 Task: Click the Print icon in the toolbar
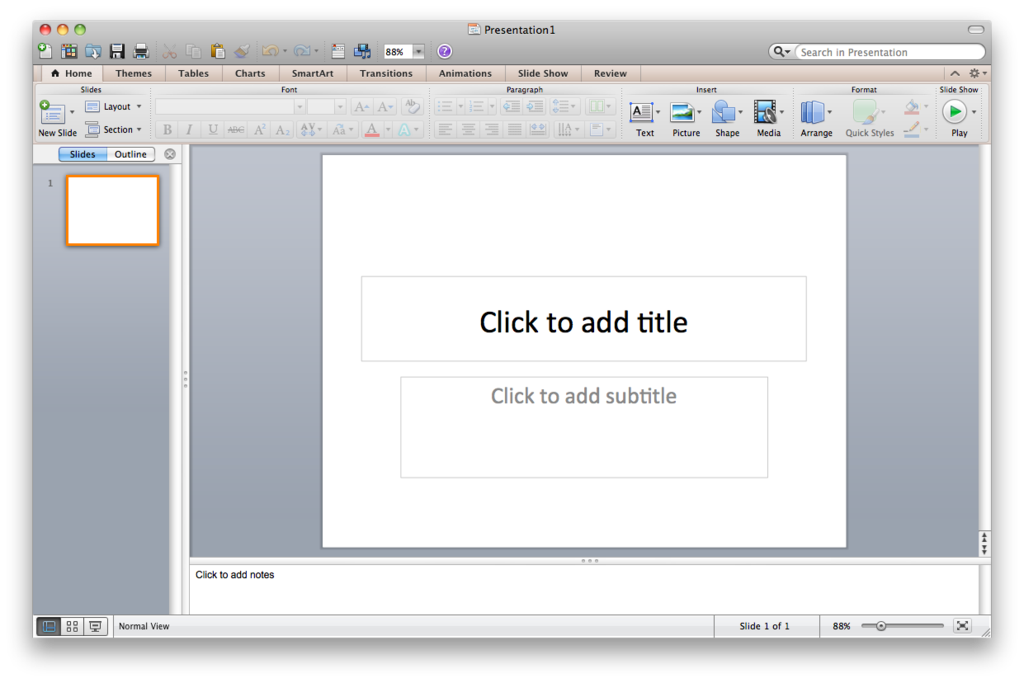click(140, 51)
